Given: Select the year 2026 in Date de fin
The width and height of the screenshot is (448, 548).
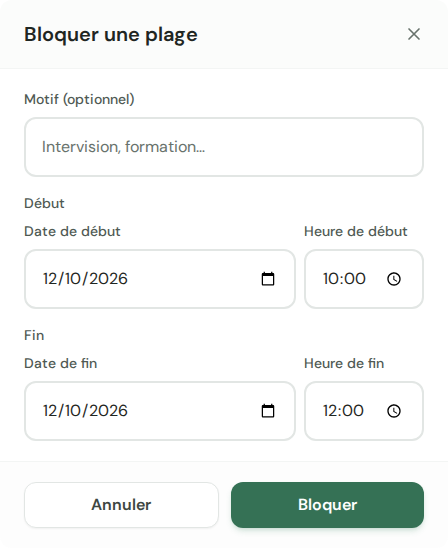Looking at the screenshot, I should coord(108,411).
